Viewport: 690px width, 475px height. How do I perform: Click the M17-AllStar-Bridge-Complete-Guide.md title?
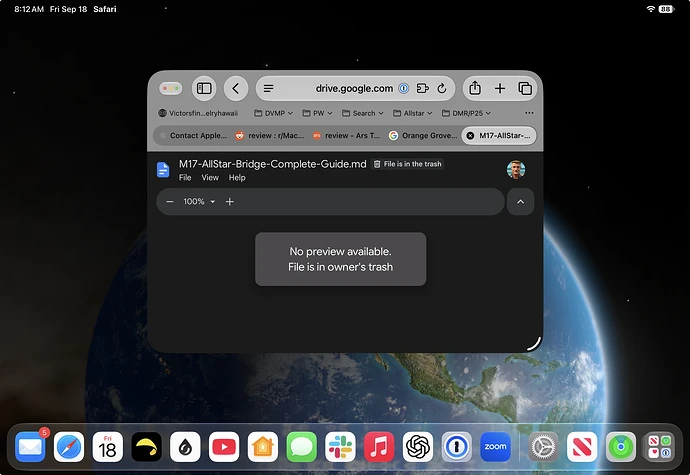point(272,164)
